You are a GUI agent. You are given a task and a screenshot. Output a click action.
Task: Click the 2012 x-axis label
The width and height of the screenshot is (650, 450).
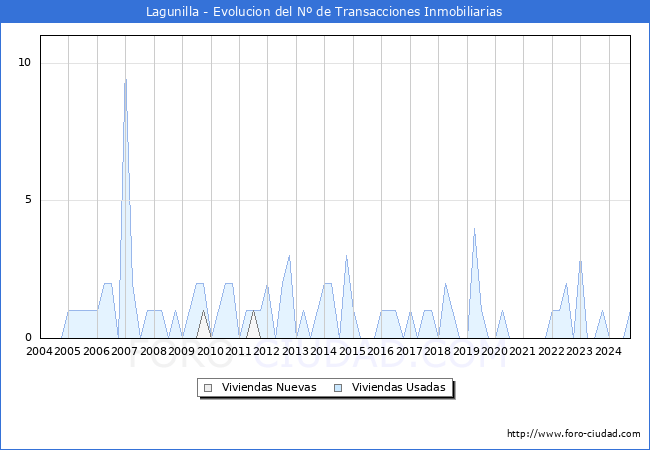point(267,351)
